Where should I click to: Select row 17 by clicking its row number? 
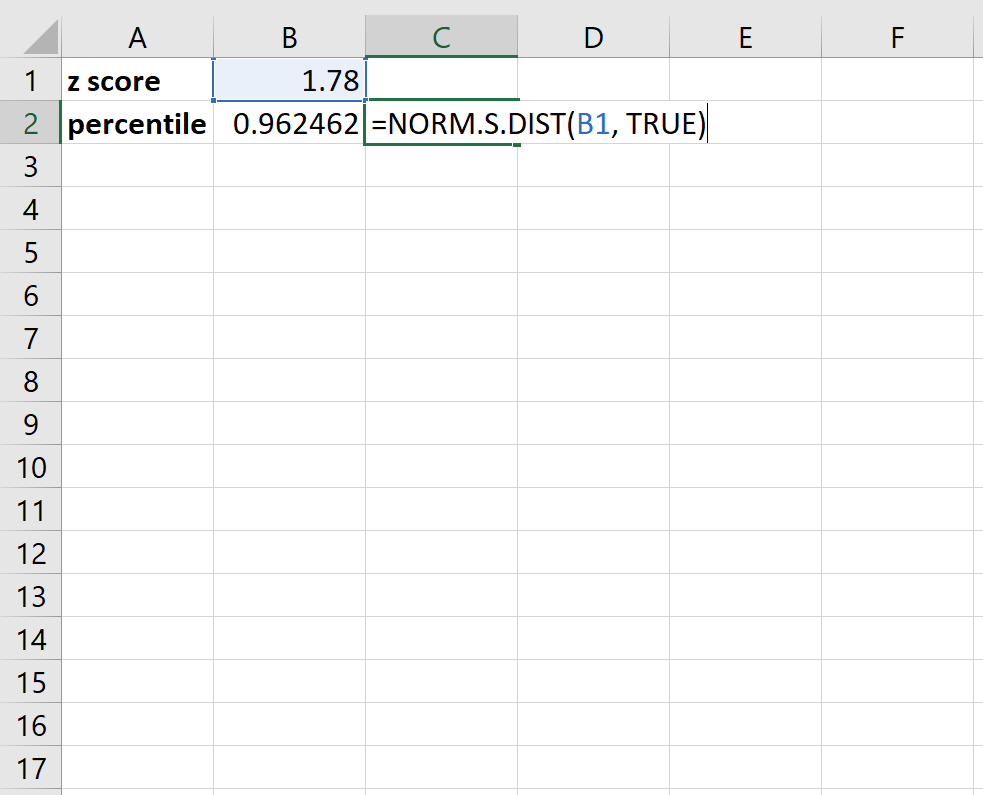[30, 768]
